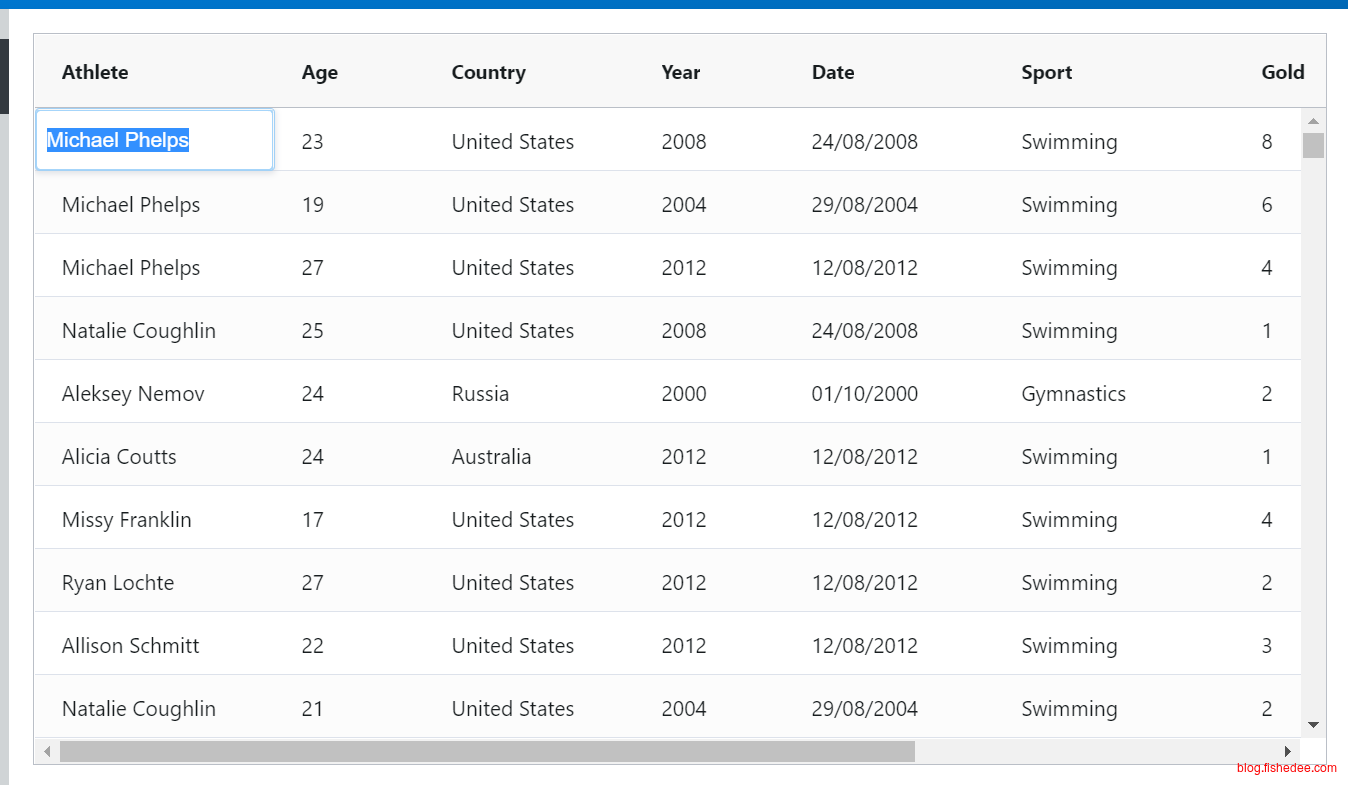This screenshot has width=1348, height=785.
Task: Click the Russia country cell
Action: pyautogui.click(x=480, y=394)
